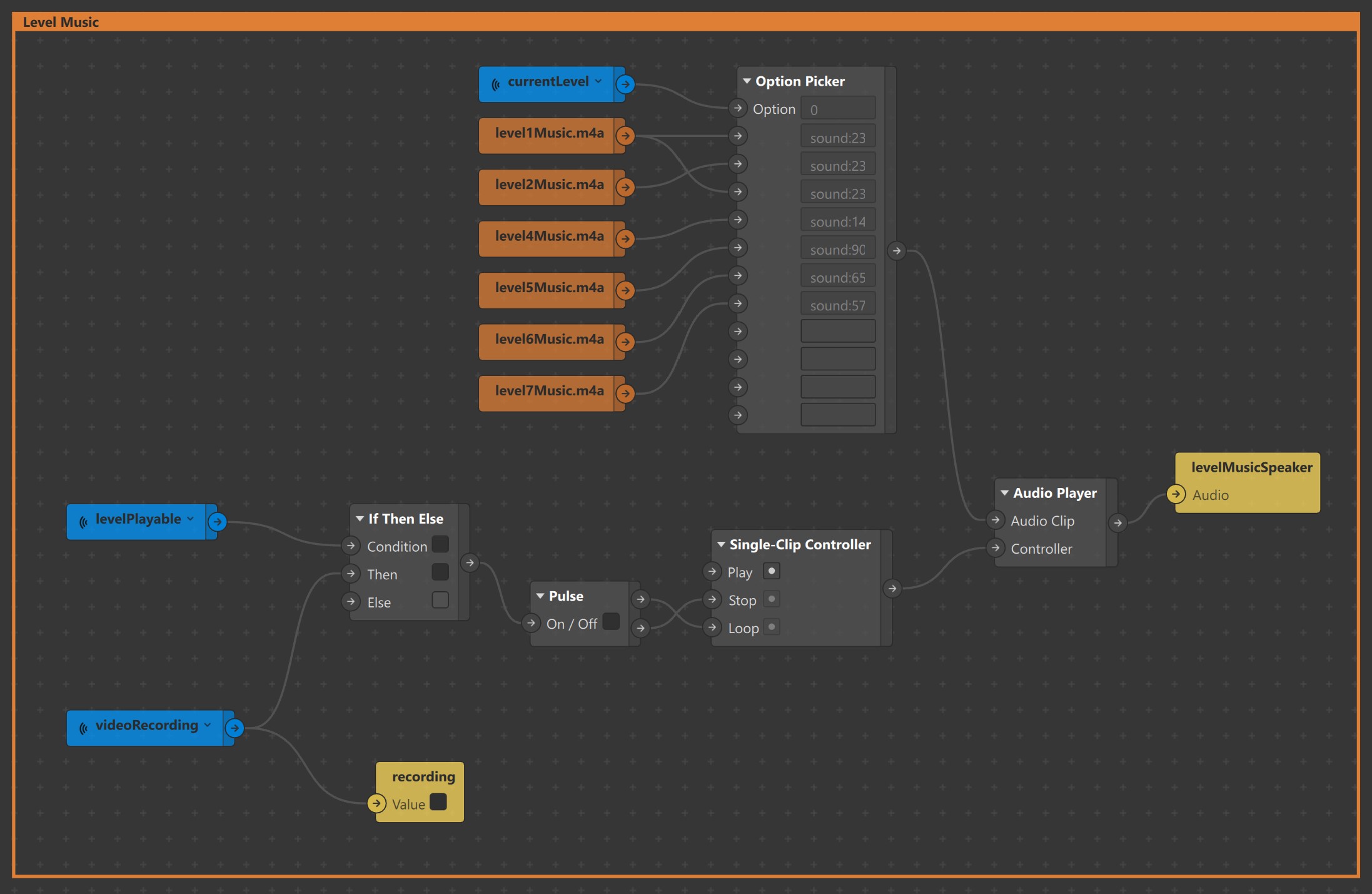Click levelMusicSpeaker Audio input port

point(1176,494)
